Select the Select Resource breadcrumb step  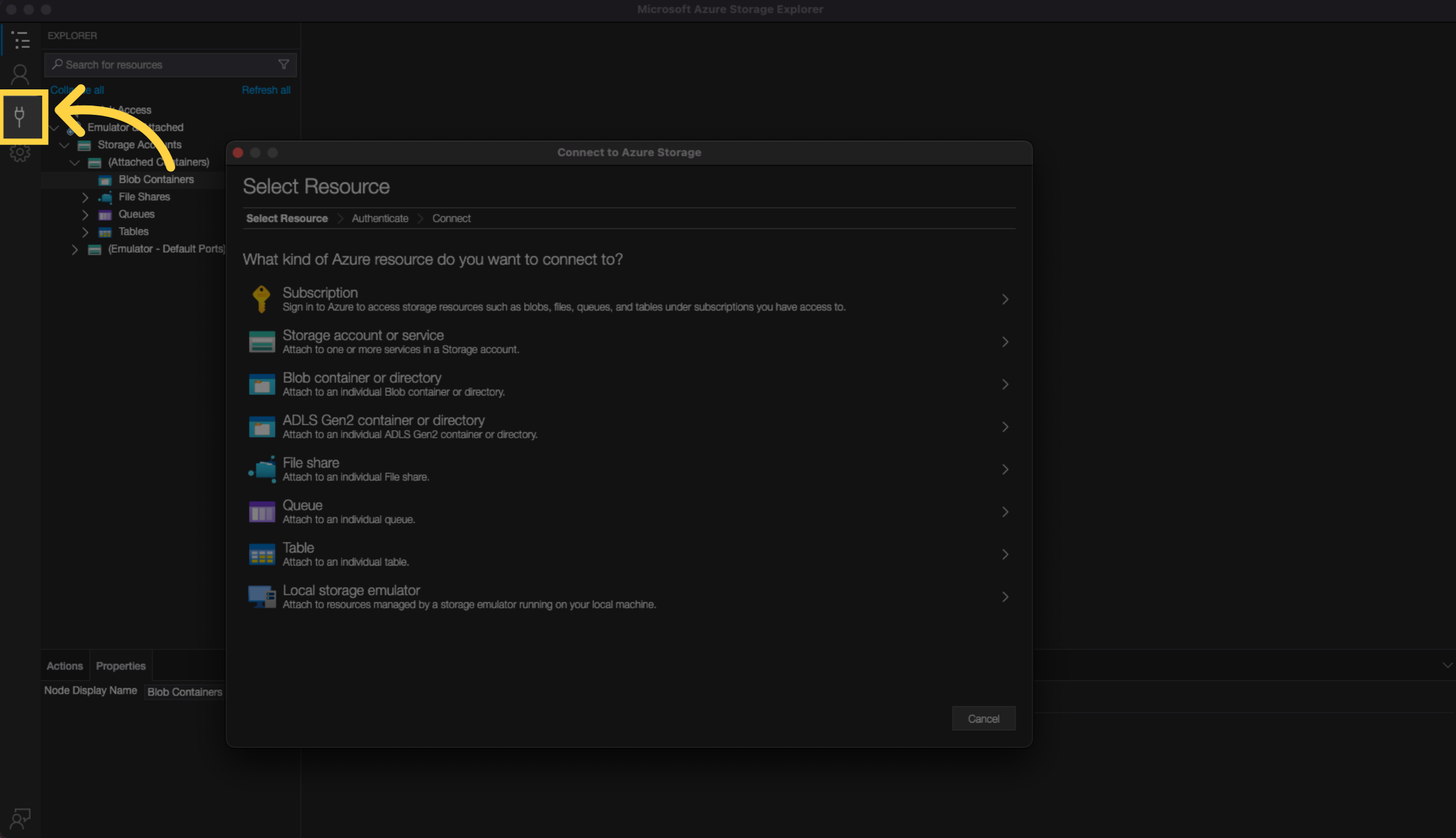pos(287,219)
